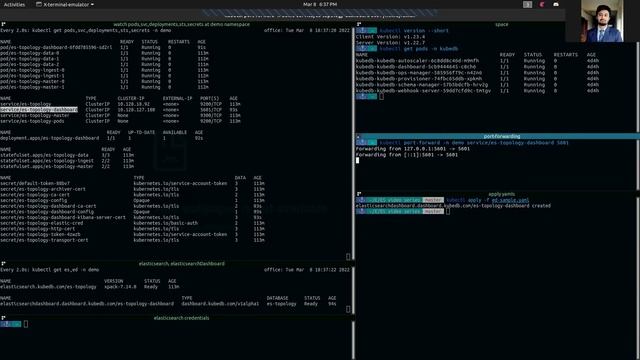Screen dimensions: 640x360
Task: Click the statefulset.apps/es-topology-data row
Action: click(x=67, y=155)
